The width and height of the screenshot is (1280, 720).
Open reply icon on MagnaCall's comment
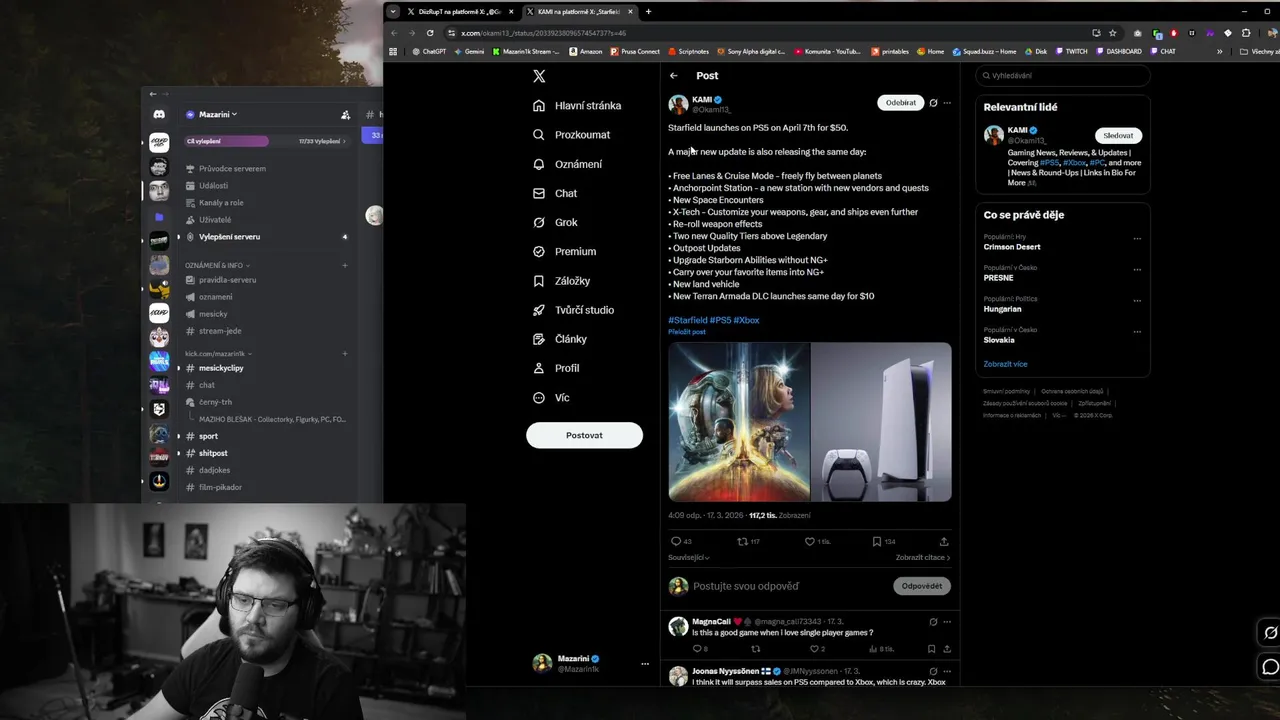coord(699,649)
